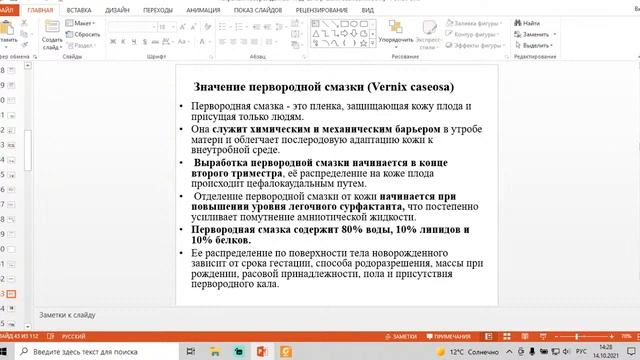Open File Explorer from taskbar

215,351
